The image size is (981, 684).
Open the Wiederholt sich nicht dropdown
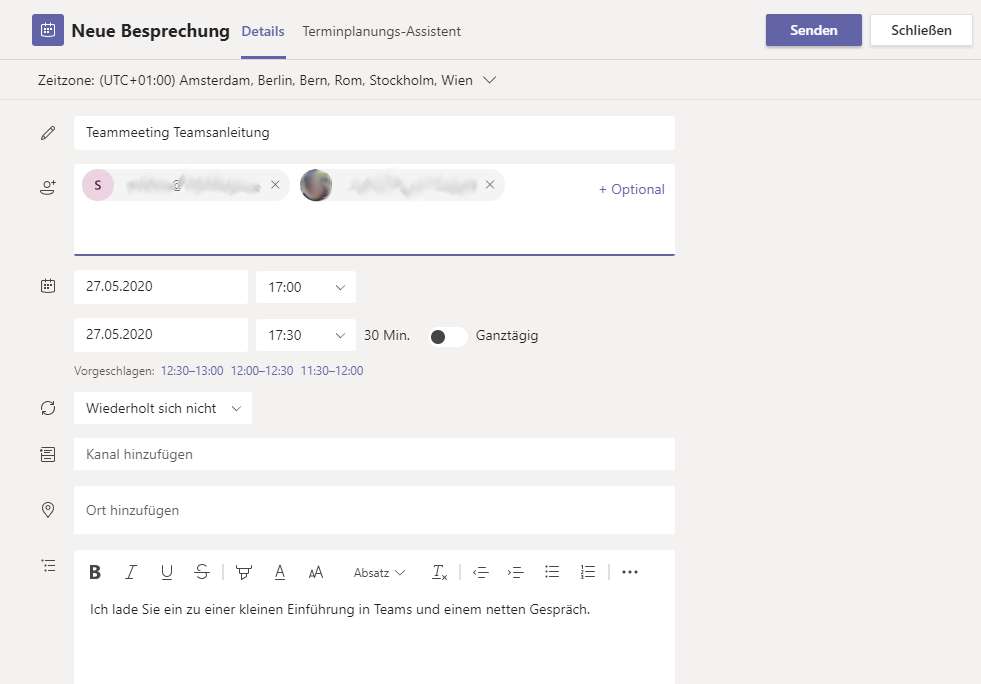click(x=163, y=408)
